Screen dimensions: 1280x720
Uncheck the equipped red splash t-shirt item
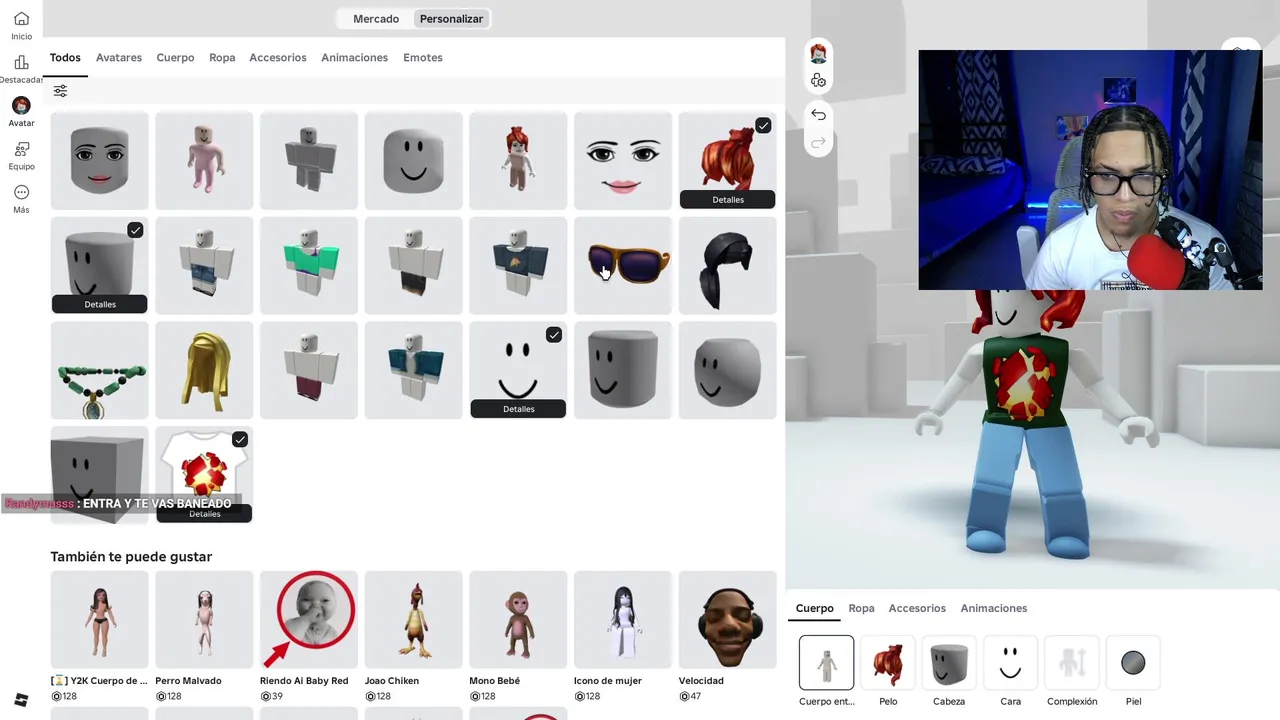240,440
